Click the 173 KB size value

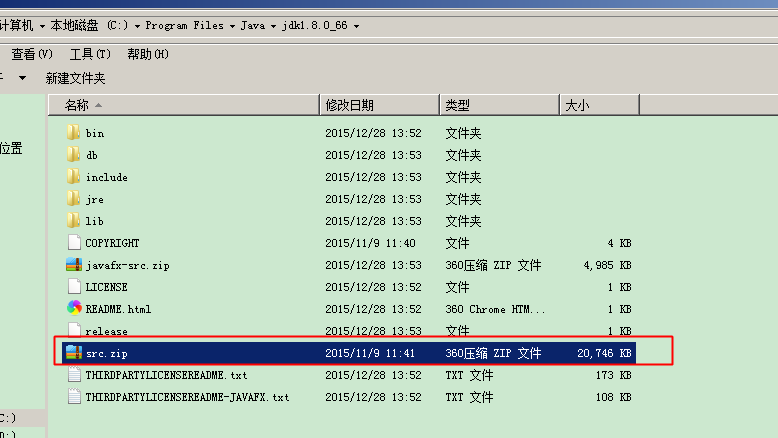613,375
